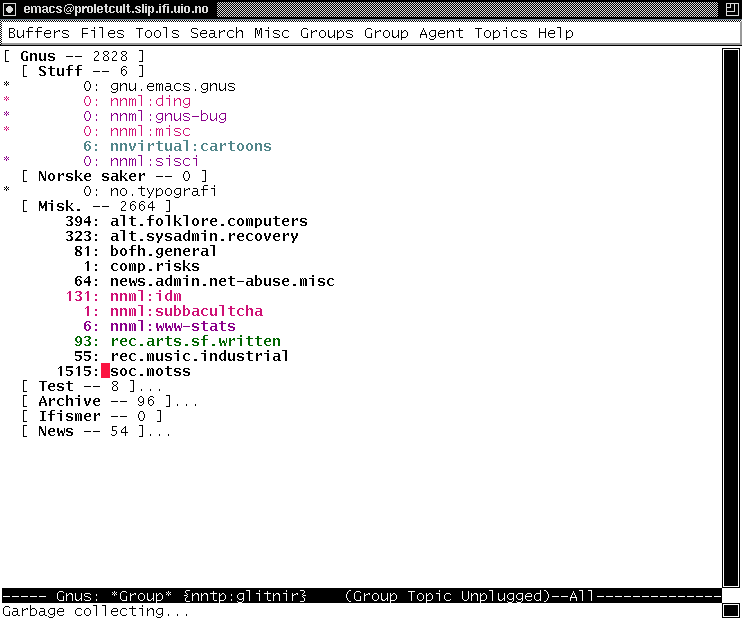Click the "Garbage collecting..." echo area message
The height and width of the screenshot is (620, 742).
(96, 611)
